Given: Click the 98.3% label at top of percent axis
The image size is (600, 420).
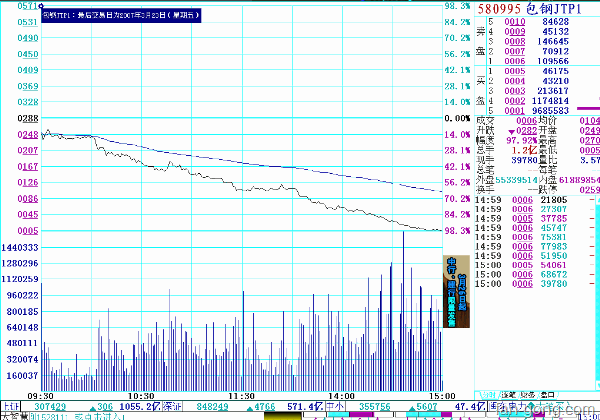Looking at the screenshot, I should tap(456, 6).
